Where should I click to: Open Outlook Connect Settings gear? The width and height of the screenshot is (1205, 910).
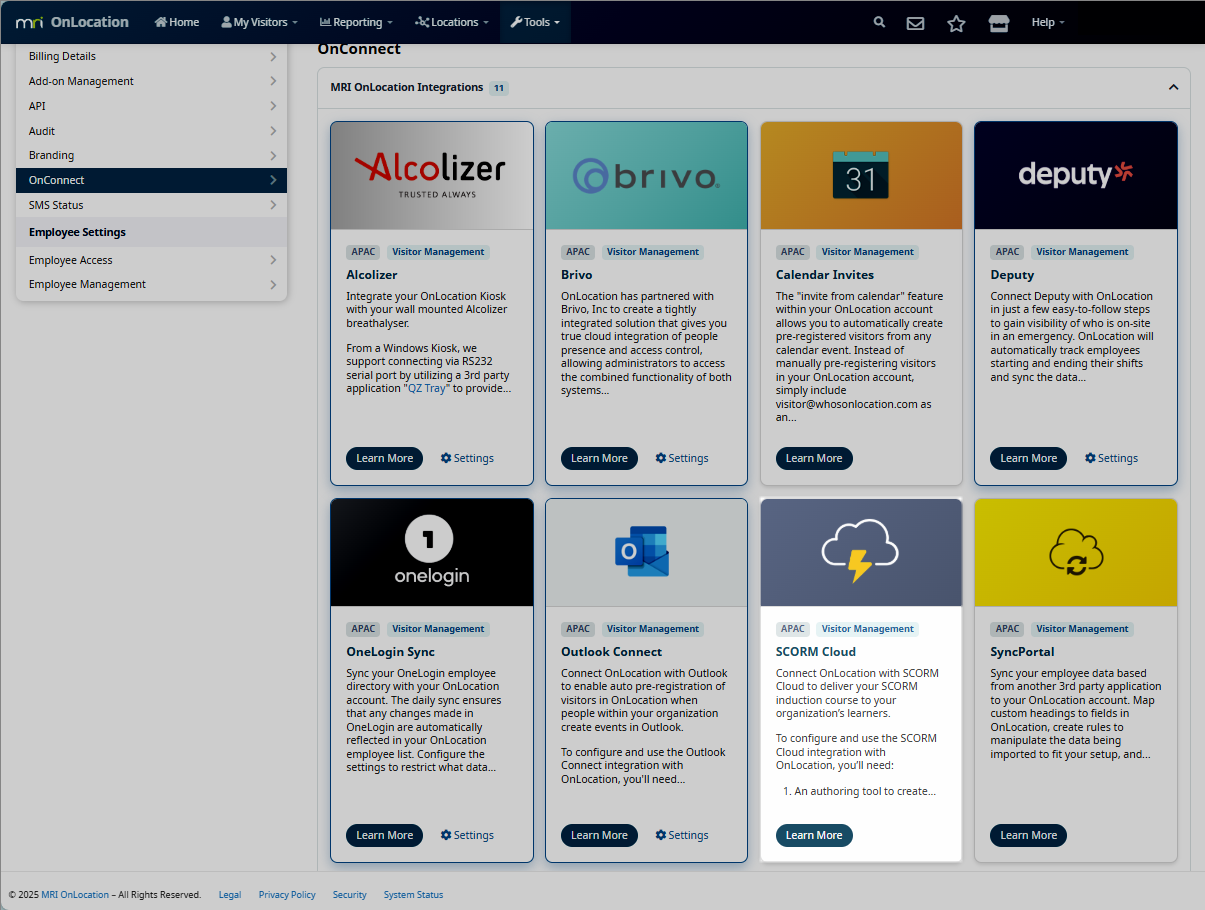682,835
